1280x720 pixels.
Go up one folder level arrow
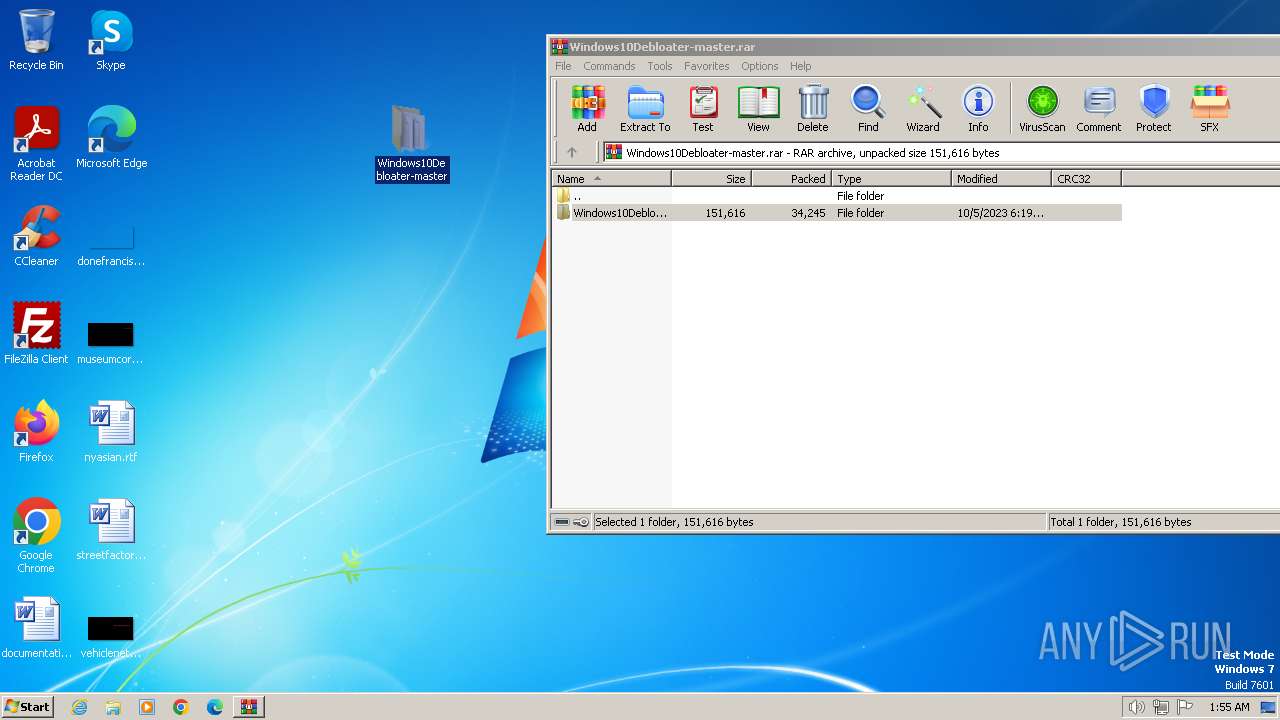point(572,152)
